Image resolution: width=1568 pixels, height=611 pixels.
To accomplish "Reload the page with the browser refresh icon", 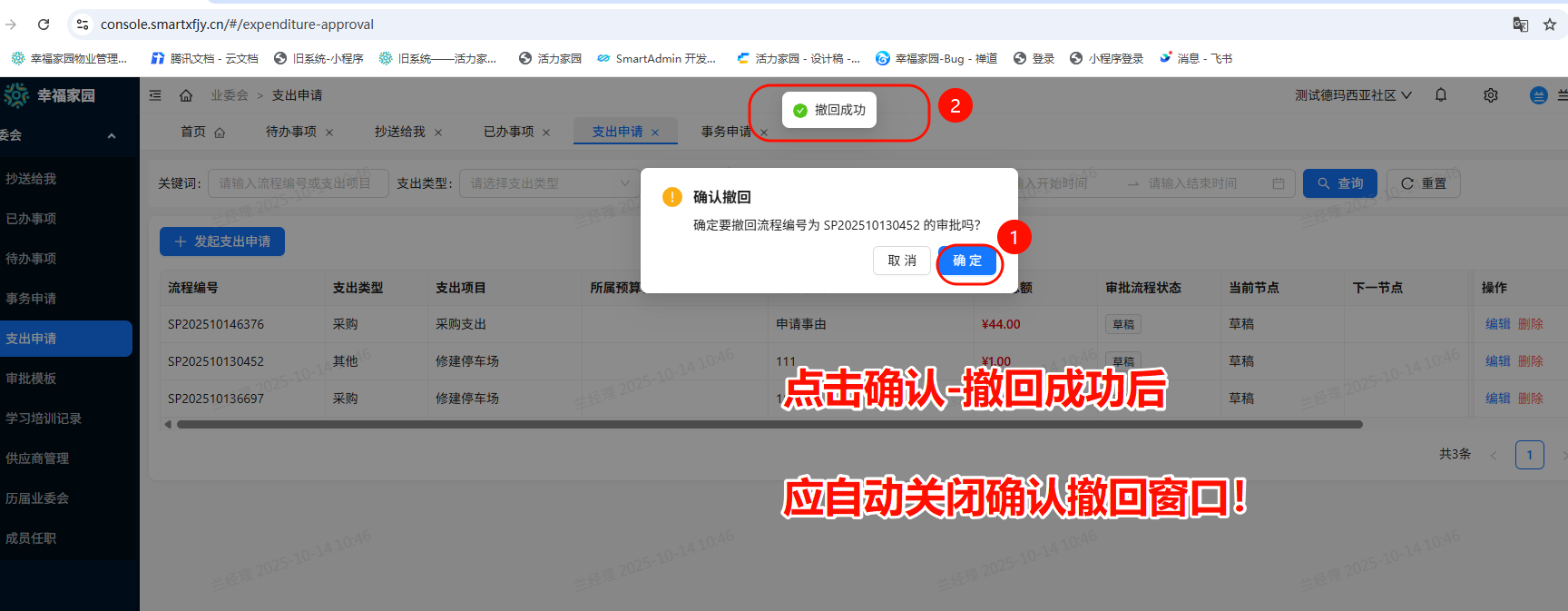I will 44,25.
